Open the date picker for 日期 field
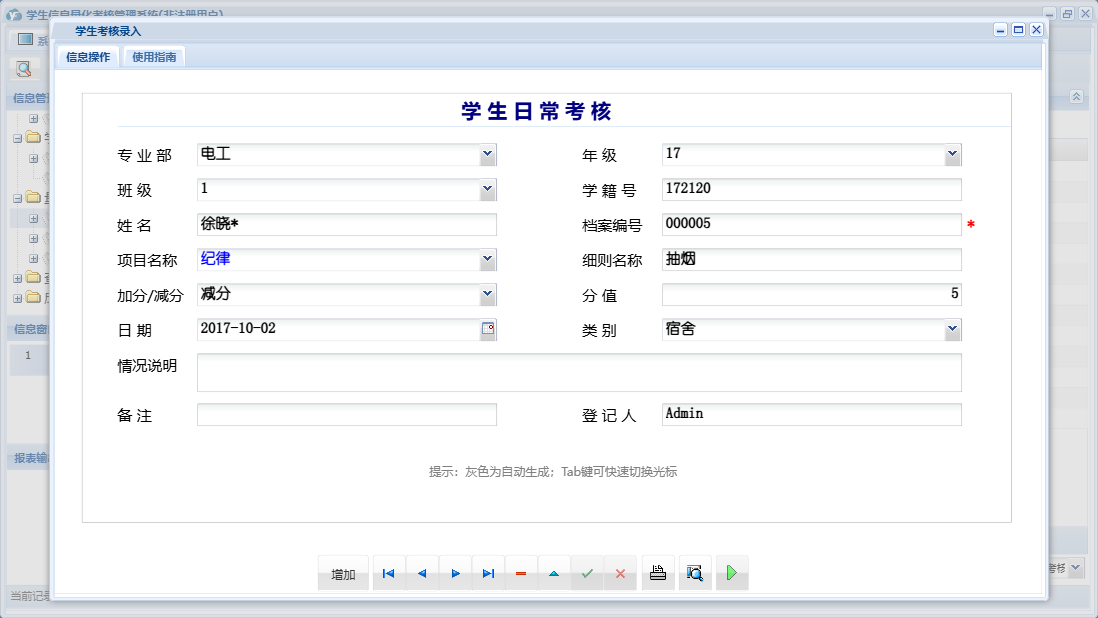This screenshot has height=618, width=1098. tap(489, 329)
